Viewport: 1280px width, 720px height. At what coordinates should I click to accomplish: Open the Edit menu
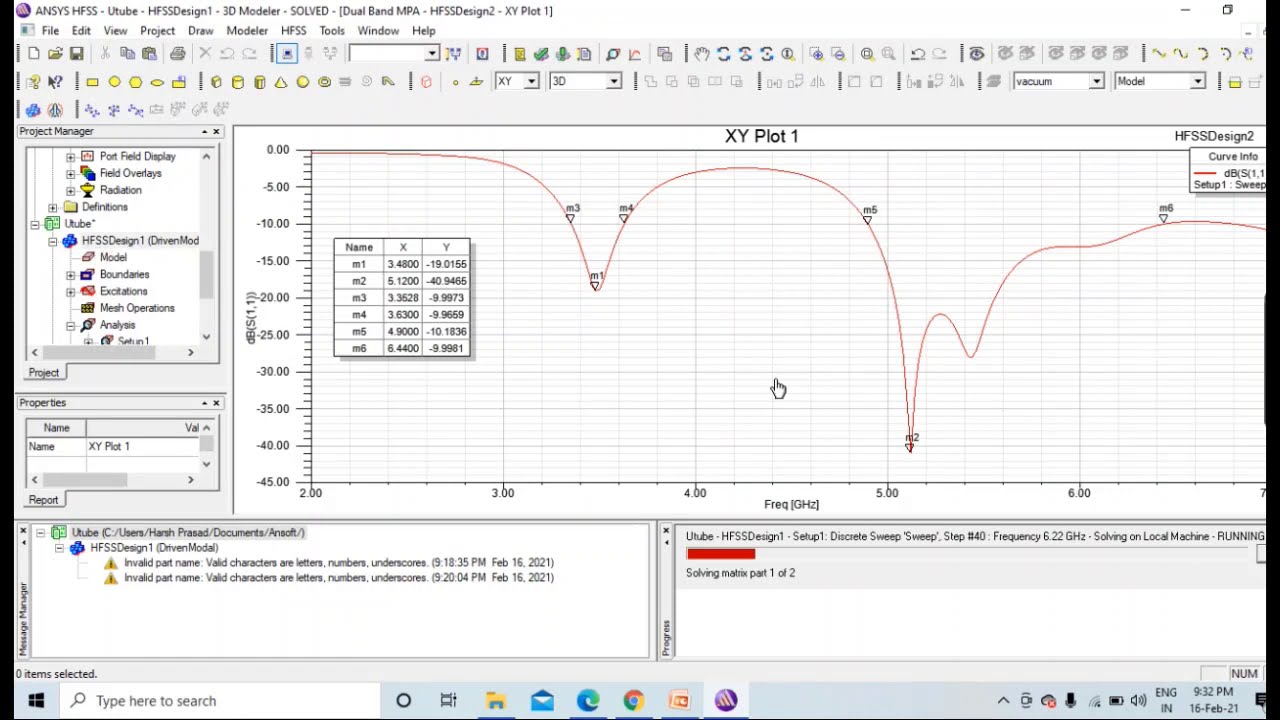tap(81, 31)
